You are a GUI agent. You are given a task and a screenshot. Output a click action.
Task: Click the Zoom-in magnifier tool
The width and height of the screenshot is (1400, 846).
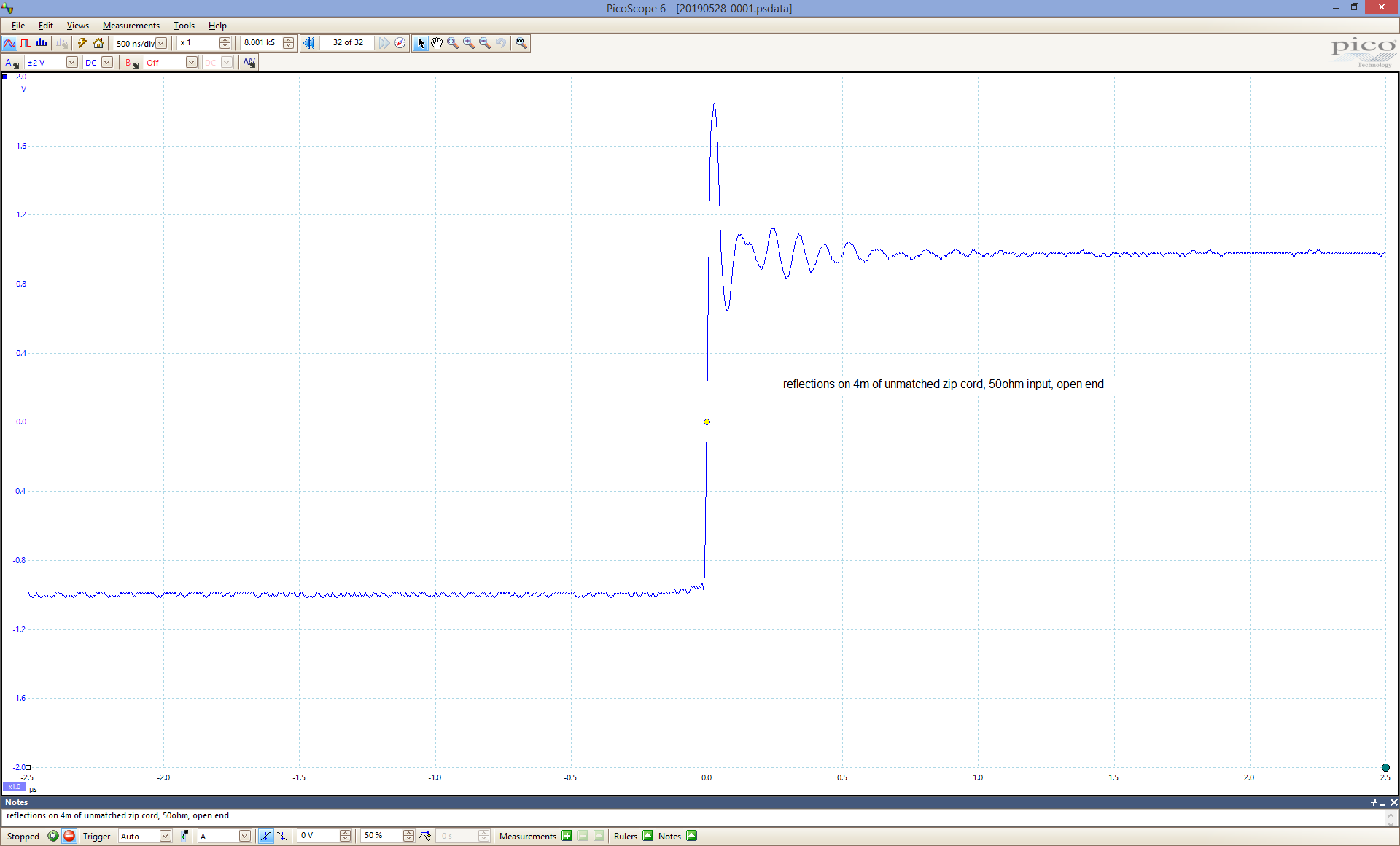[x=469, y=43]
